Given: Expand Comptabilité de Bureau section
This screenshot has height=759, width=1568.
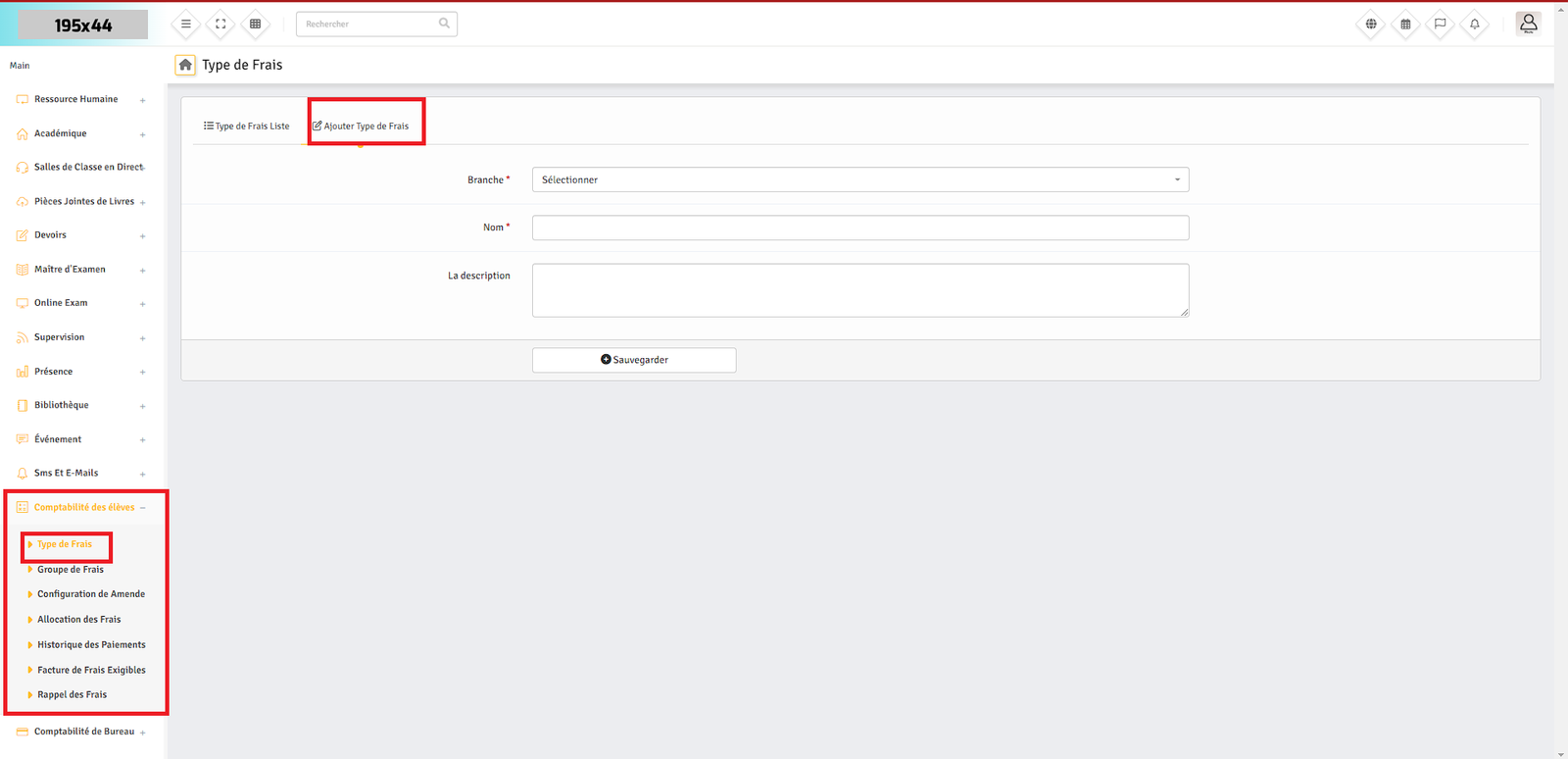Looking at the screenshot, I should (x=84, y=732).
